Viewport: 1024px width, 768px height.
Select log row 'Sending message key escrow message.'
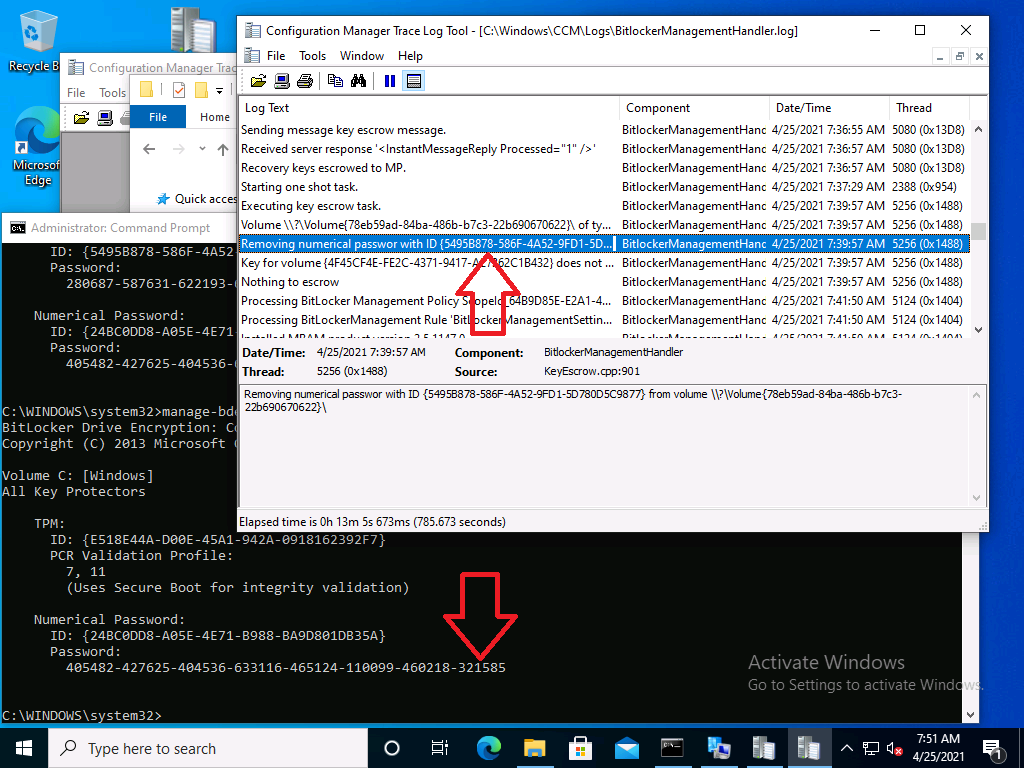click(604, 130)
